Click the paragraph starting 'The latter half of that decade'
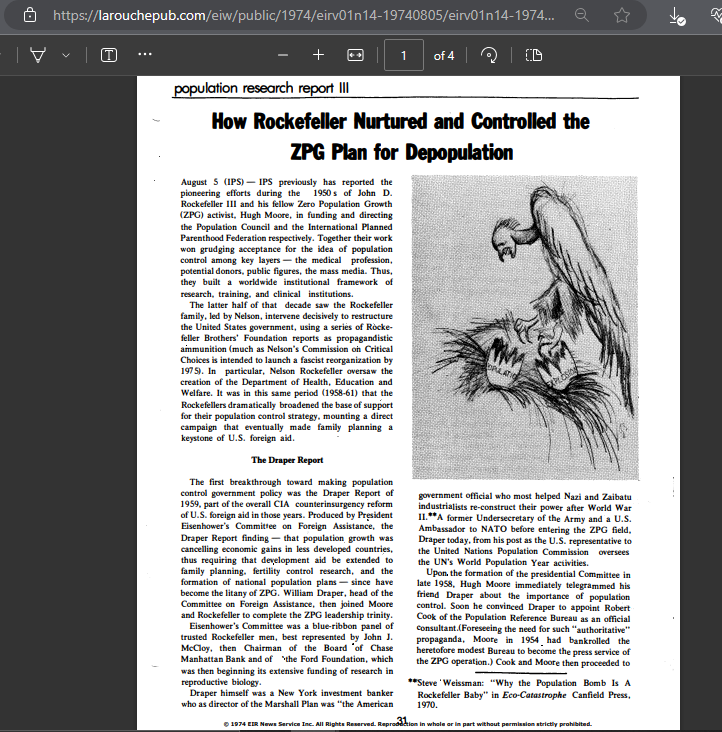The height and width of the screenshot is (732, 722). pyautogui.click(x=287, y=371)
